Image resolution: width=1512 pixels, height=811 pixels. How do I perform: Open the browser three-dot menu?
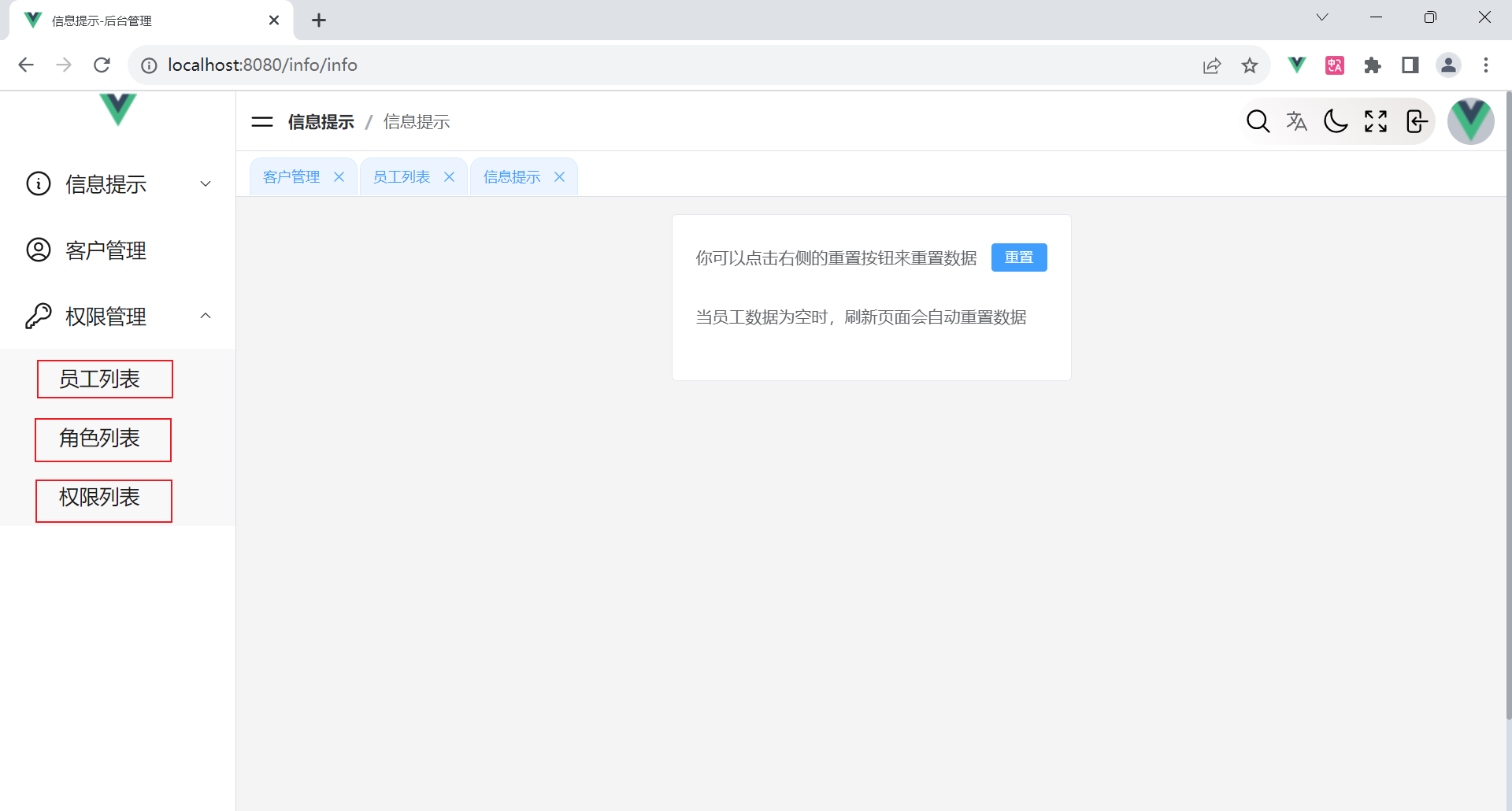pyautogui.click(x=1486, y=65)
